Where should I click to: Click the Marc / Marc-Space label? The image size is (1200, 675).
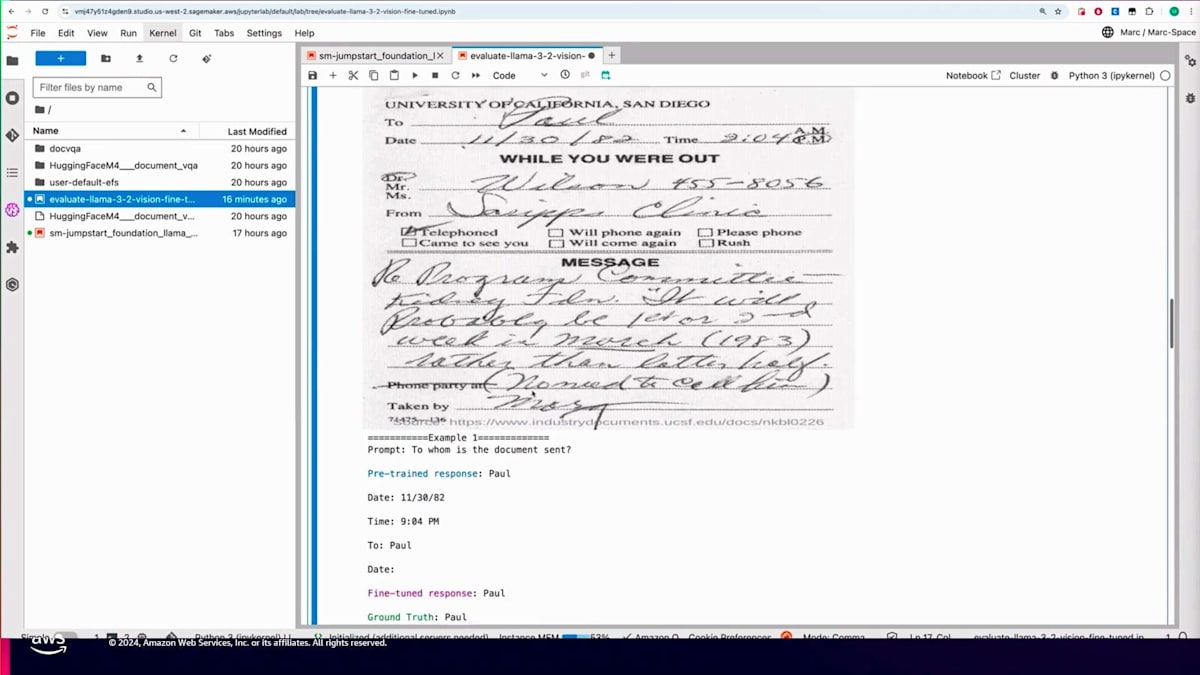1148,33
